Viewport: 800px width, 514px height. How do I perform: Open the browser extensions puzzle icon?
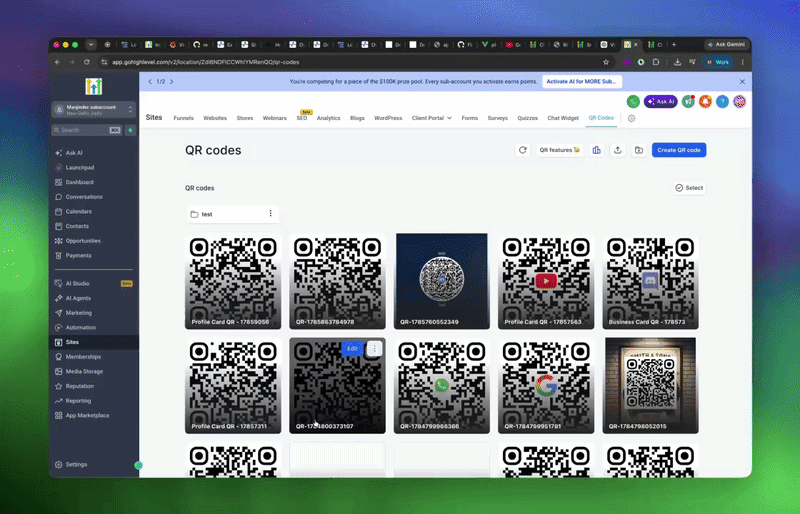click(x=656, y=62)
